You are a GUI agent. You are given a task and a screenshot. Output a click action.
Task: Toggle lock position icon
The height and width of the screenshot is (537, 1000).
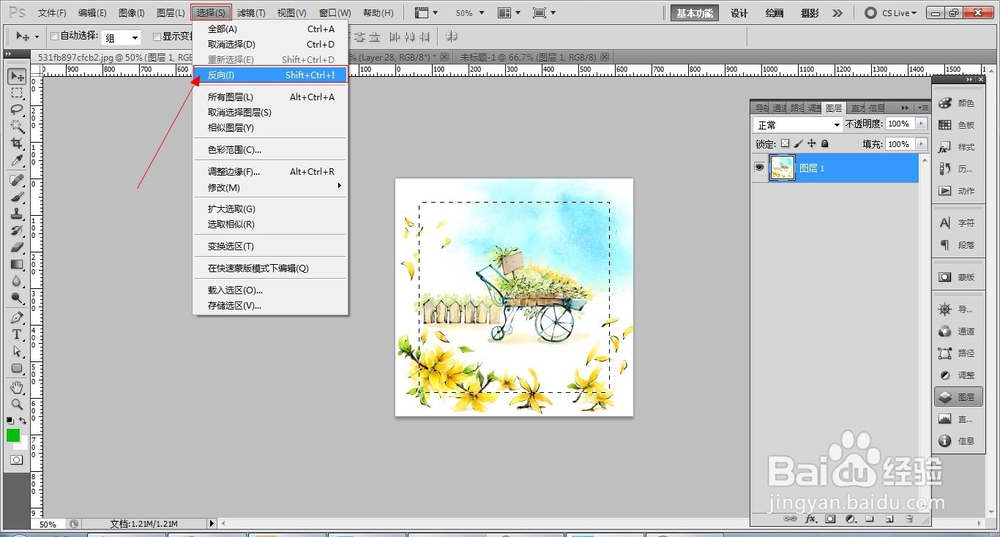pos(811,143)
